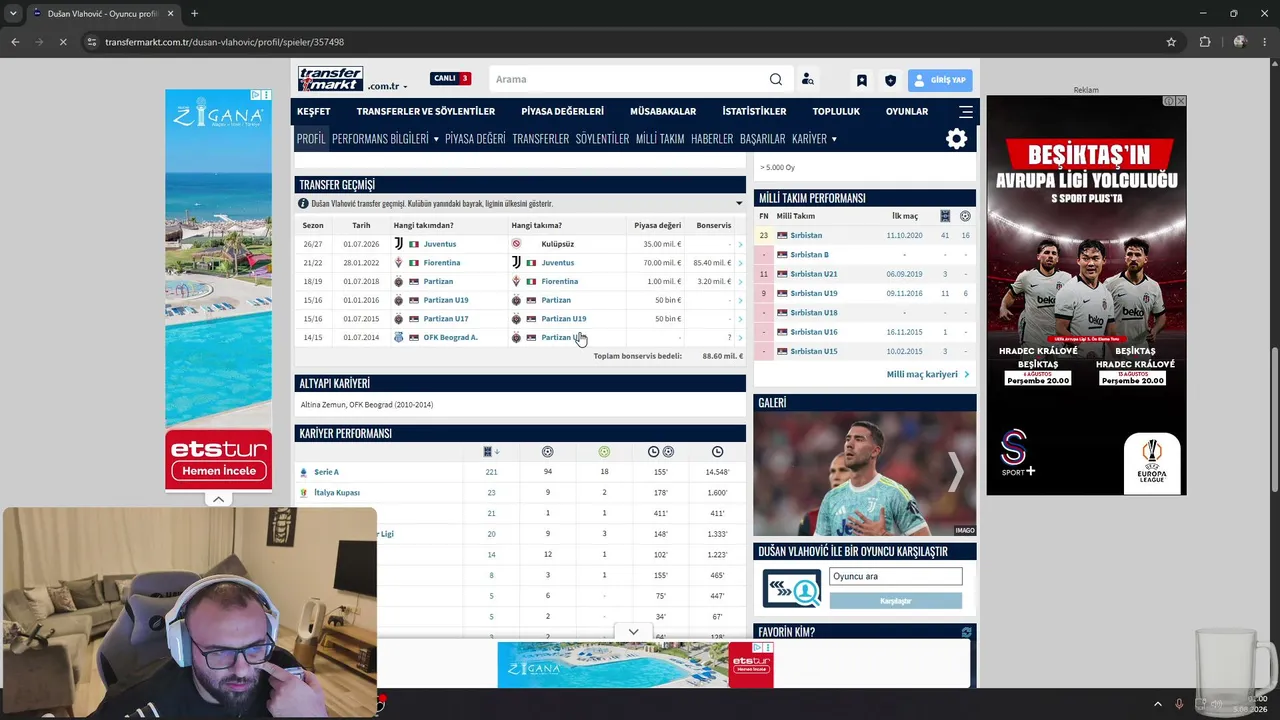Click the Canlı live scores button
Viewport: 1280px width, 720px height.
[x=450, y=78]
